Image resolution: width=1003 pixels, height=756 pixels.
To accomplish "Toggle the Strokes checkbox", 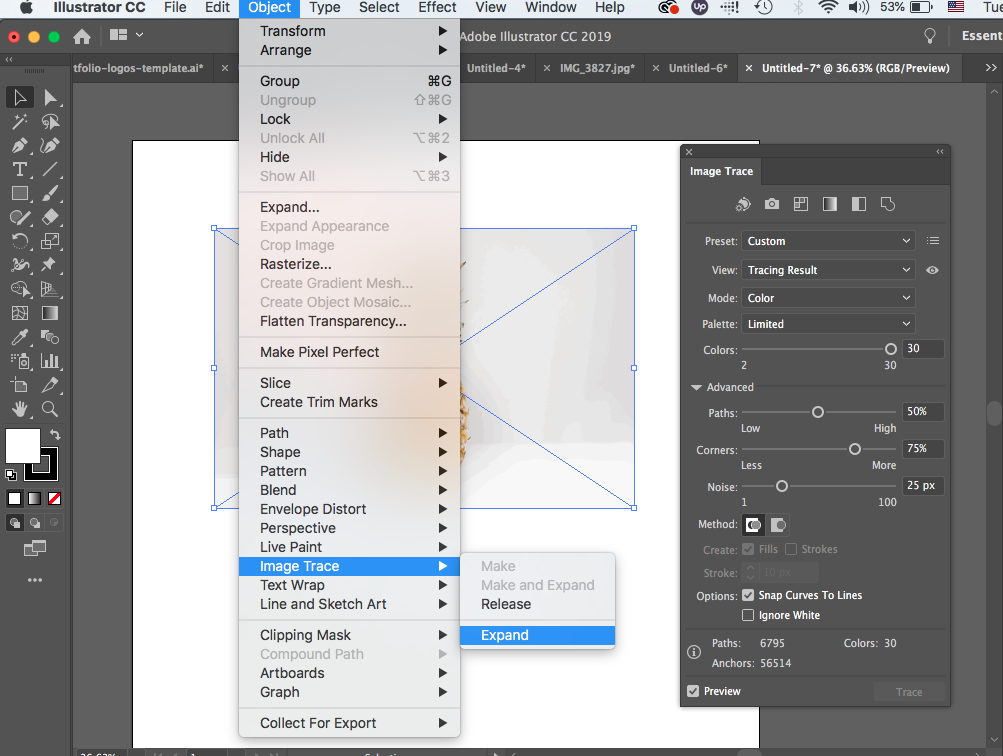I will tap(791, 549).
